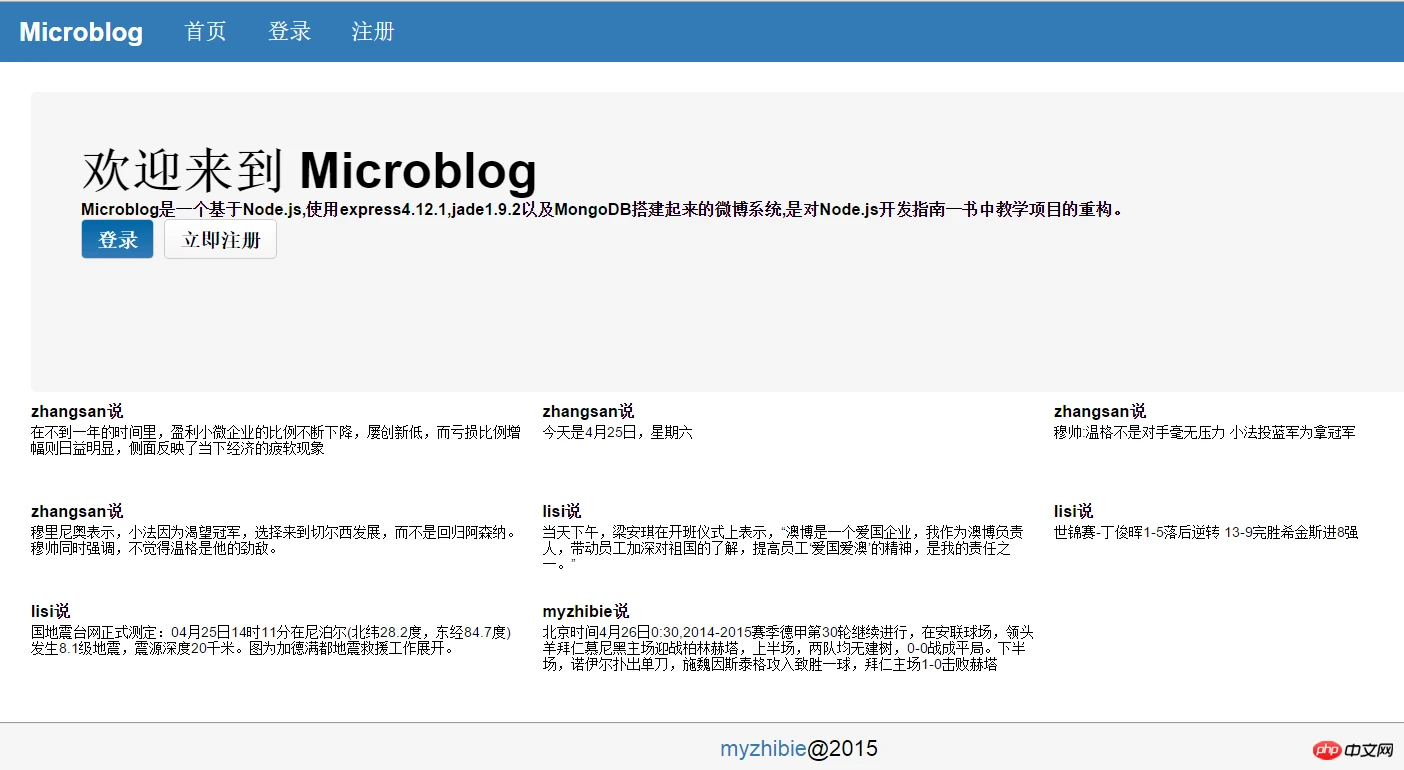Select lisi说 heading above 梁安琪 post

(561, 511)
